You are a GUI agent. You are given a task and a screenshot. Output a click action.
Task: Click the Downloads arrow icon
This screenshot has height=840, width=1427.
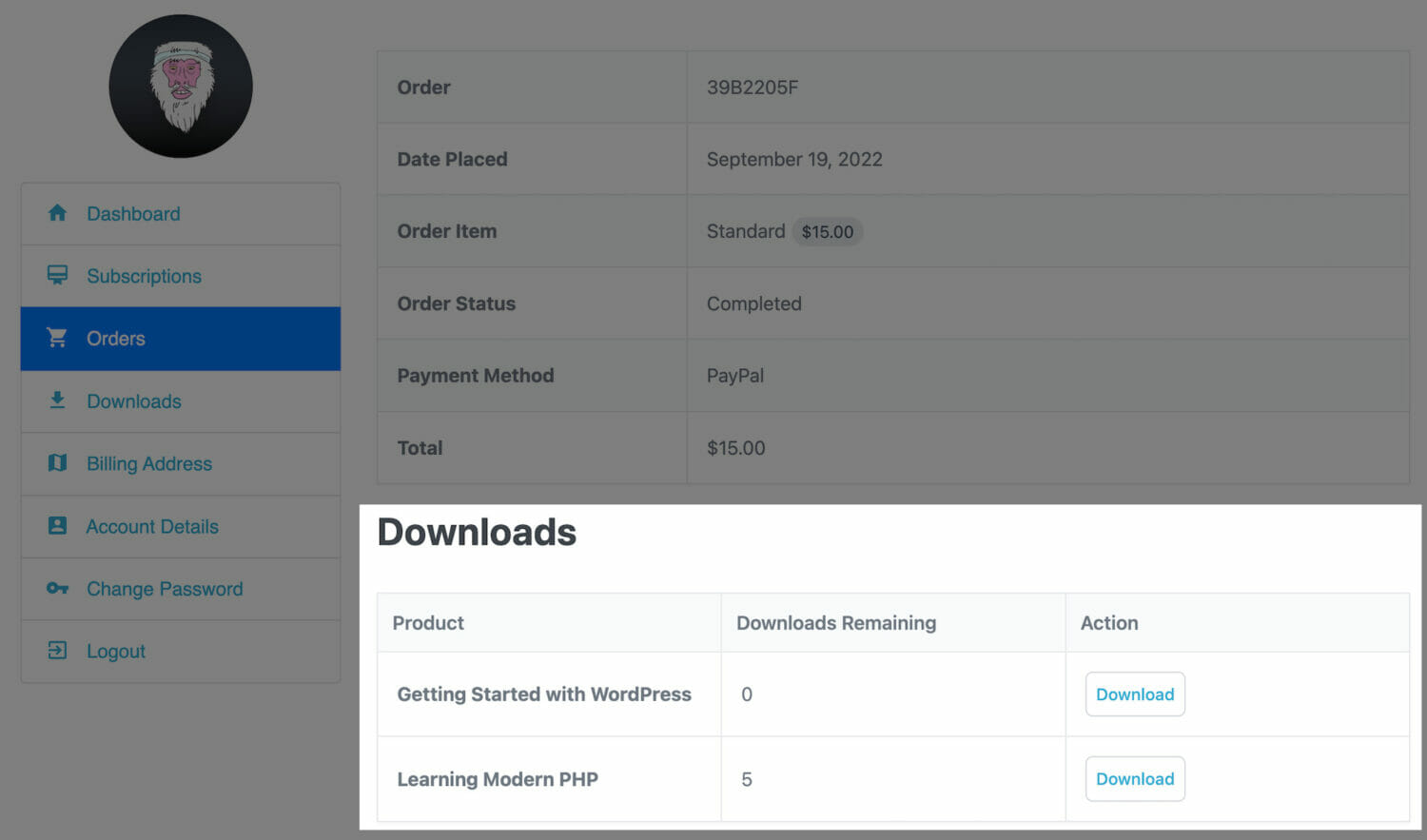coord(57,400)
